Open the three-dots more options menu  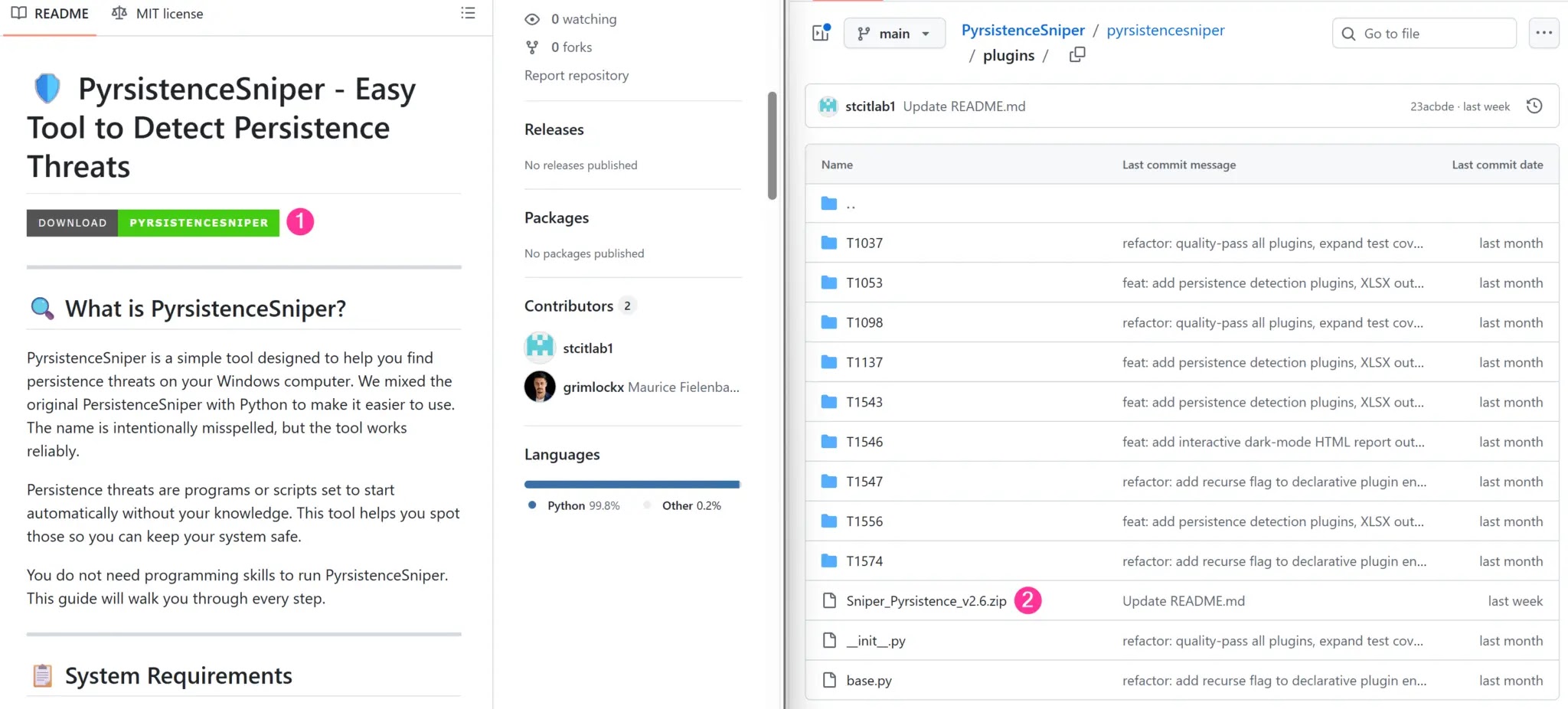click(x=1543, y=33)
